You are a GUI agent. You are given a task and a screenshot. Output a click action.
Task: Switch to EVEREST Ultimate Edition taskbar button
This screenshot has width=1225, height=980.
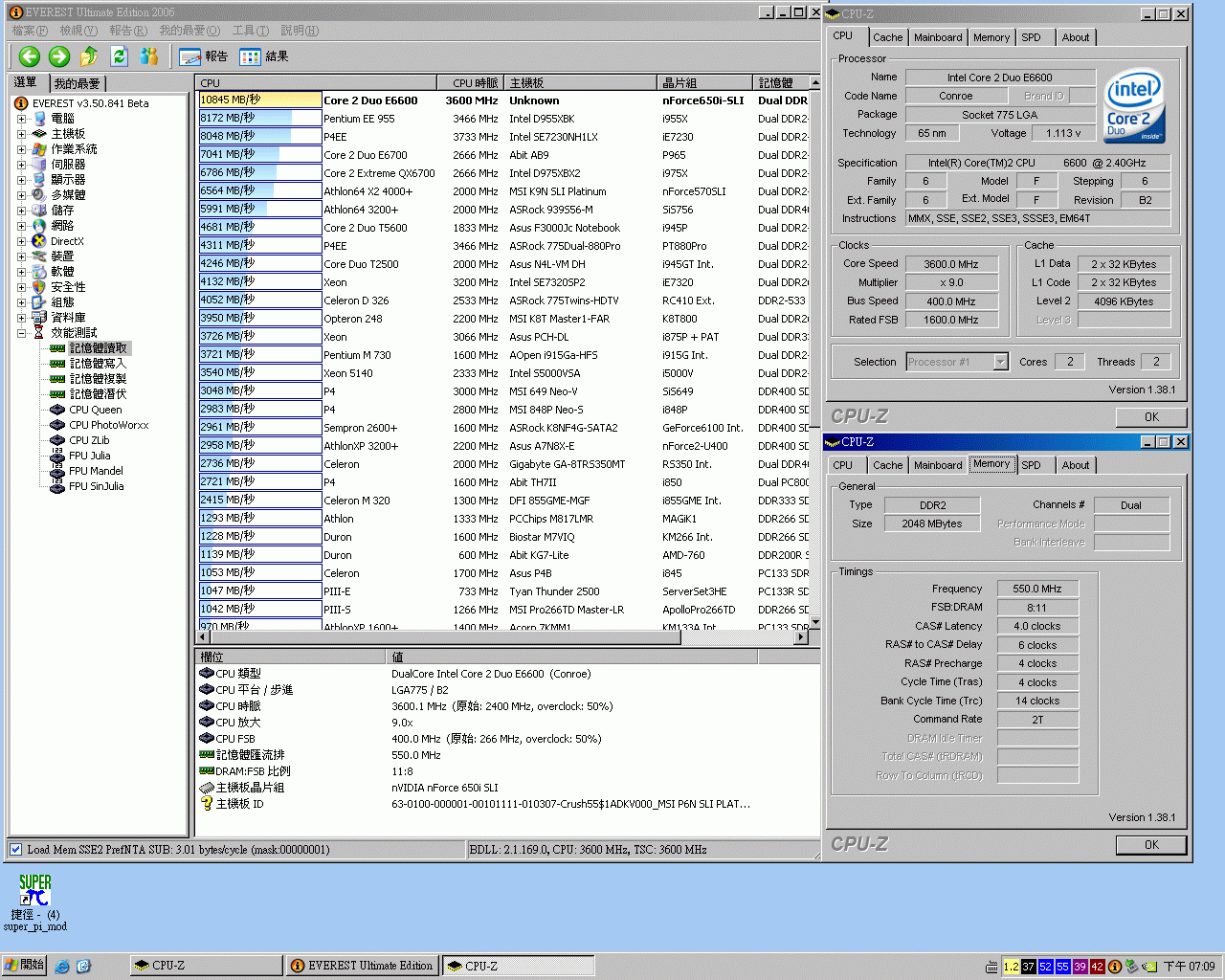(x=363, y=966)
